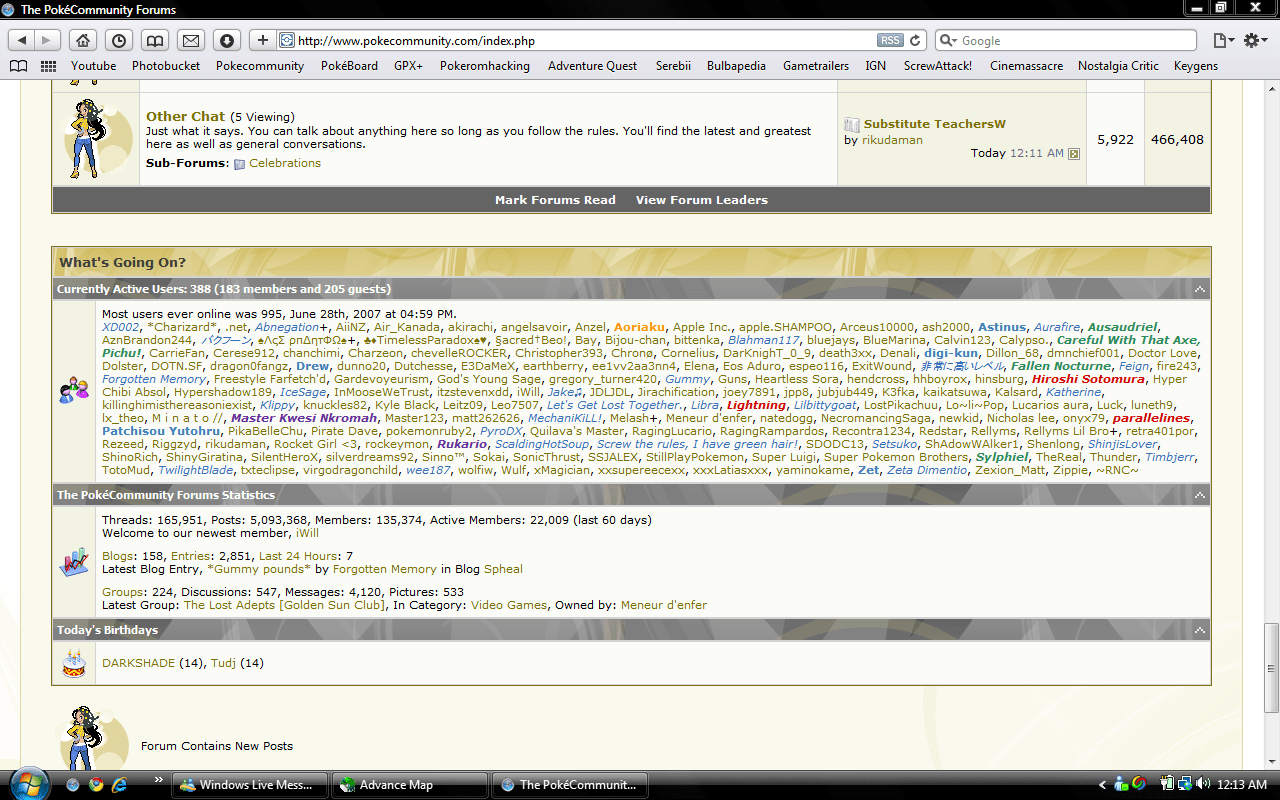Open the Safari settings gear menu
The image size is (1280, 800).
tap(1256, 40)
